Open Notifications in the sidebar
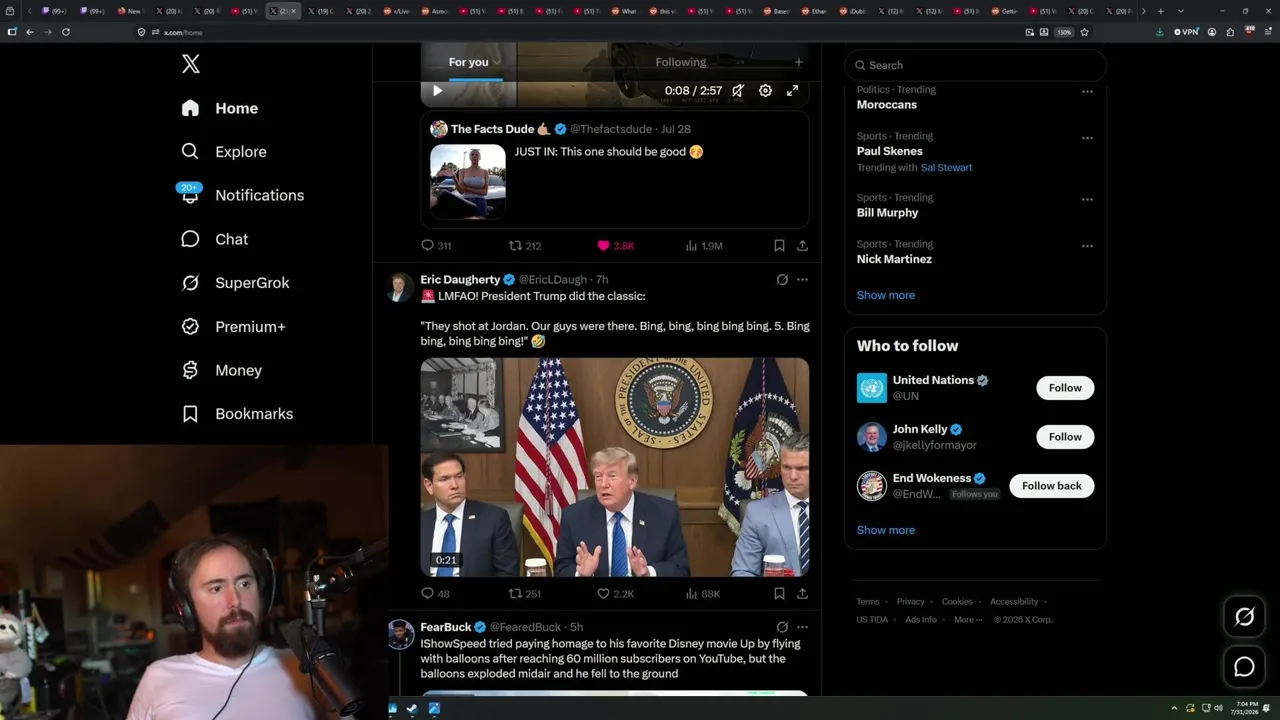This screenshot has height=720, width=1280. pyautogui.click(x=242, y=195)
